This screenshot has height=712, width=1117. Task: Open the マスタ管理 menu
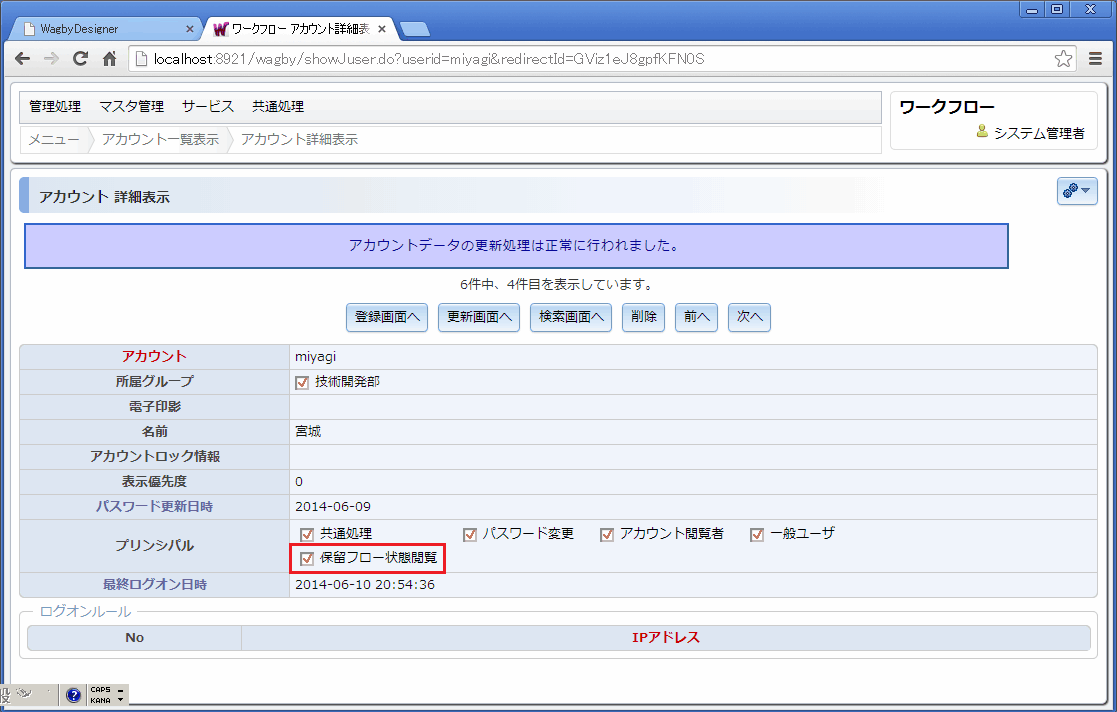pos(131,106)
